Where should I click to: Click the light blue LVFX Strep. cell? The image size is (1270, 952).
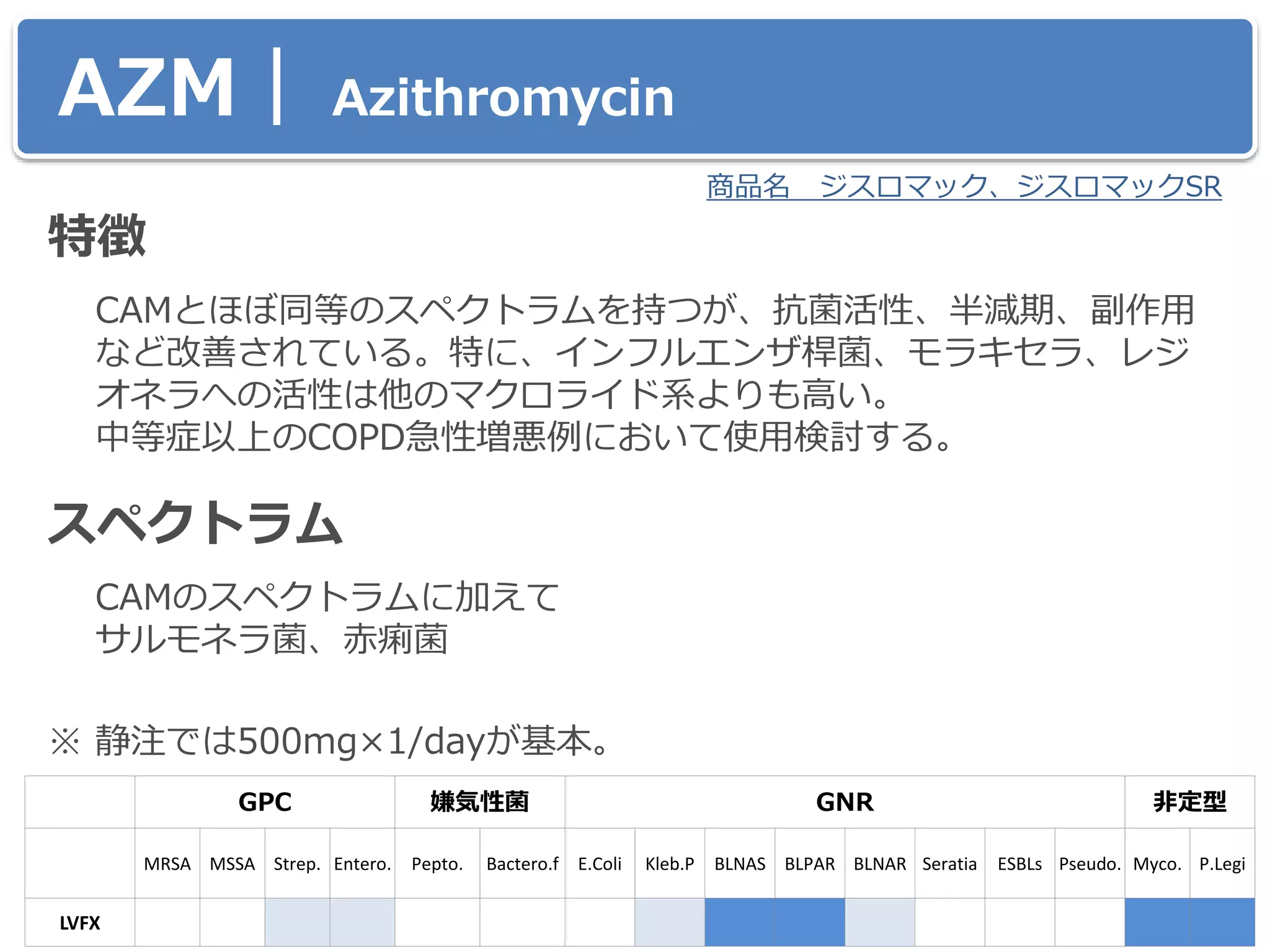[298, 922]
